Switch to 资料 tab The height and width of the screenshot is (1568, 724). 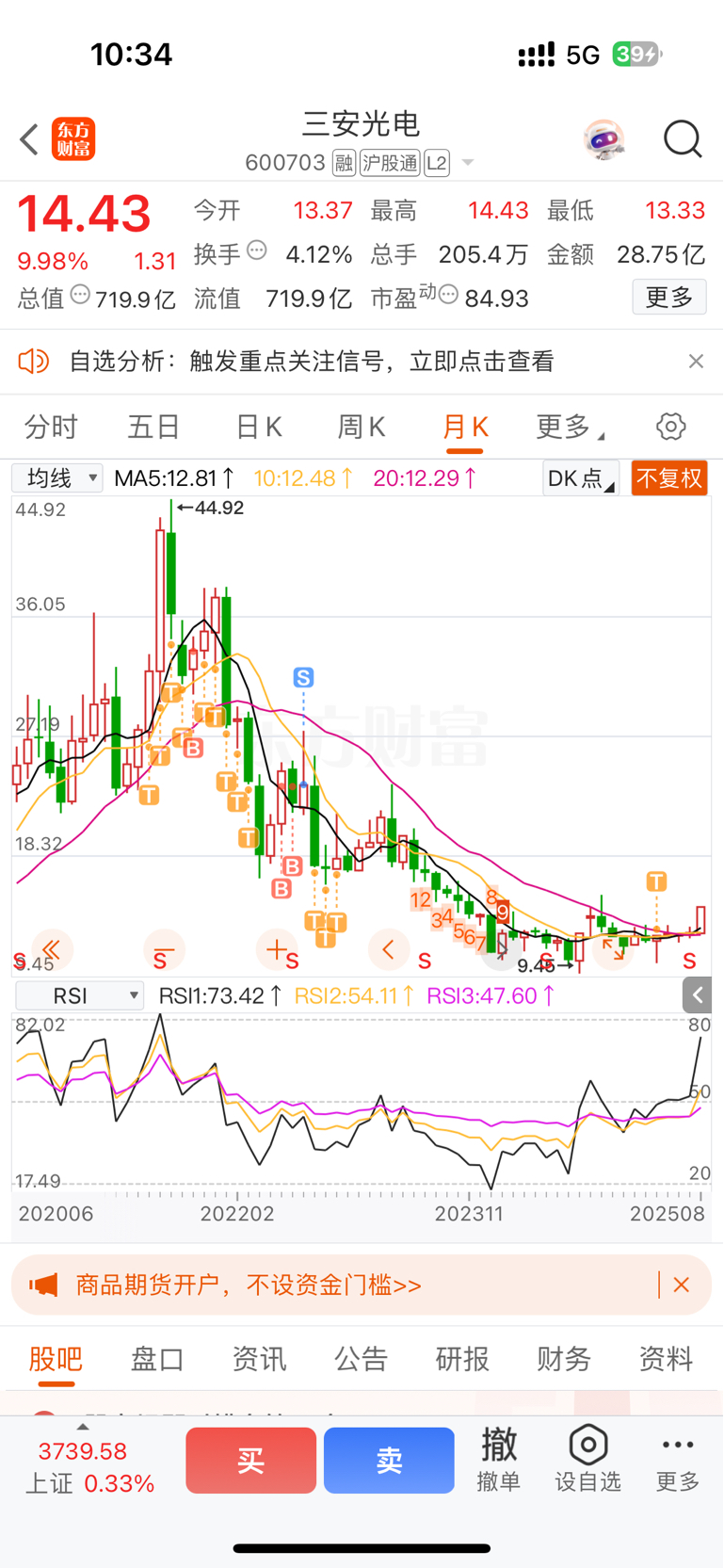click(x=666, y=1359)
